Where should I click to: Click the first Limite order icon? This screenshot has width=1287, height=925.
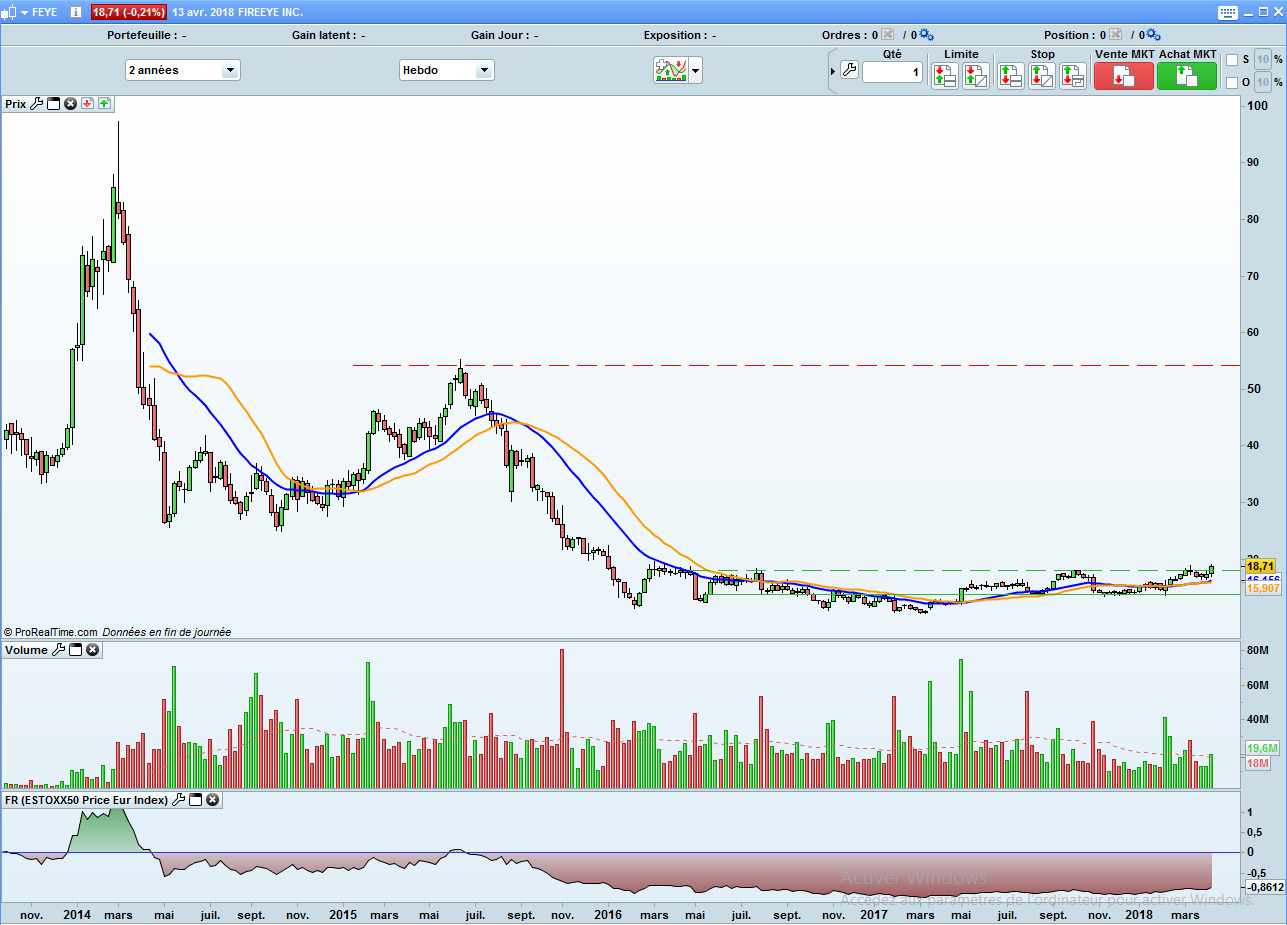click(944, 75)
